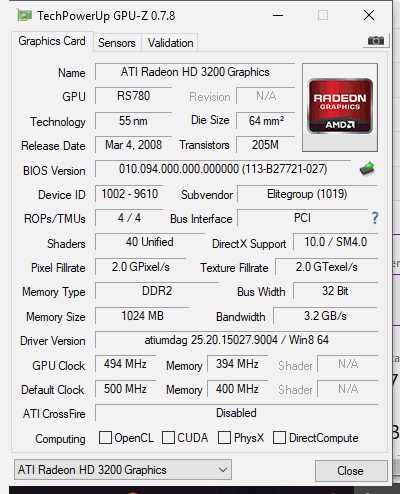Click the Bus Width 32 Bit field
The height and width of the screenshot is (494, 400).
click(x=335, y=291)
